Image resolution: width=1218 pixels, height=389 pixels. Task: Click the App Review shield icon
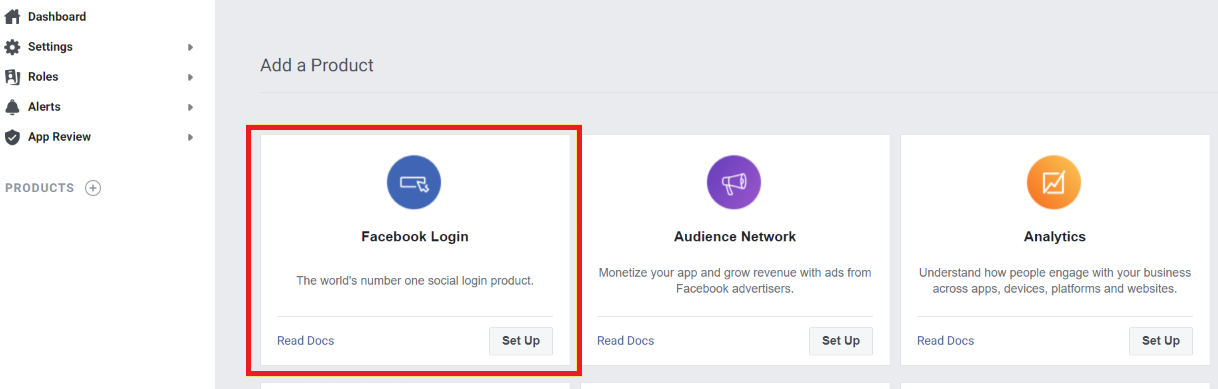pyautogui.click(x=12, y=137)
